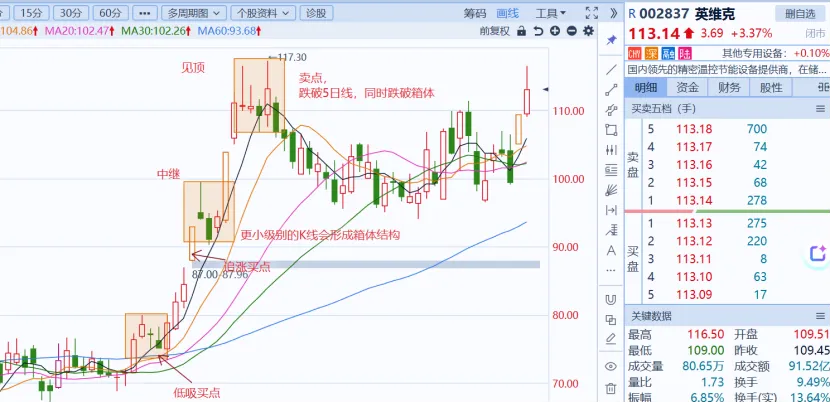Image resolution: width=831 pixels, height=403 pixels.
Task: Delete drawings with the trash icon
Action: [x=611, y=388]
